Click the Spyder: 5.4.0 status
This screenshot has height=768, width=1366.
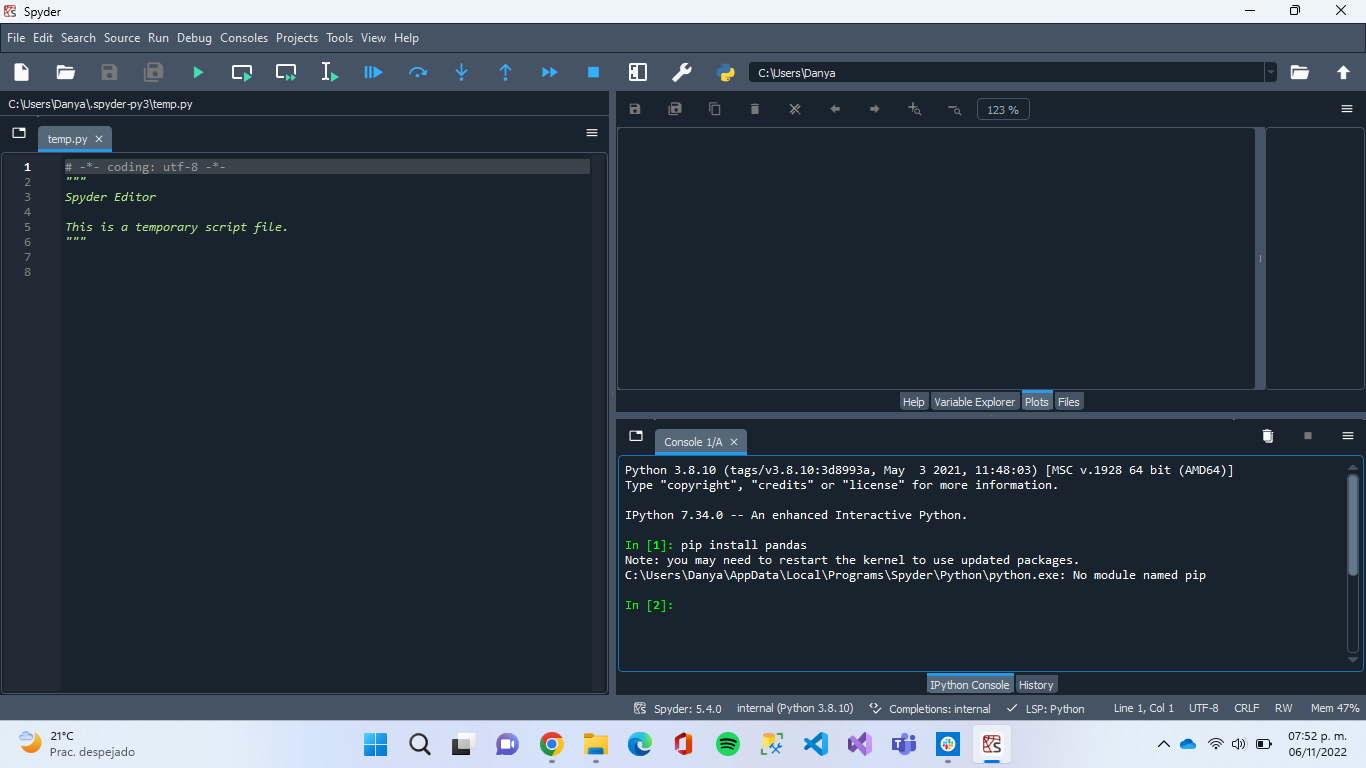click(677, 708)
